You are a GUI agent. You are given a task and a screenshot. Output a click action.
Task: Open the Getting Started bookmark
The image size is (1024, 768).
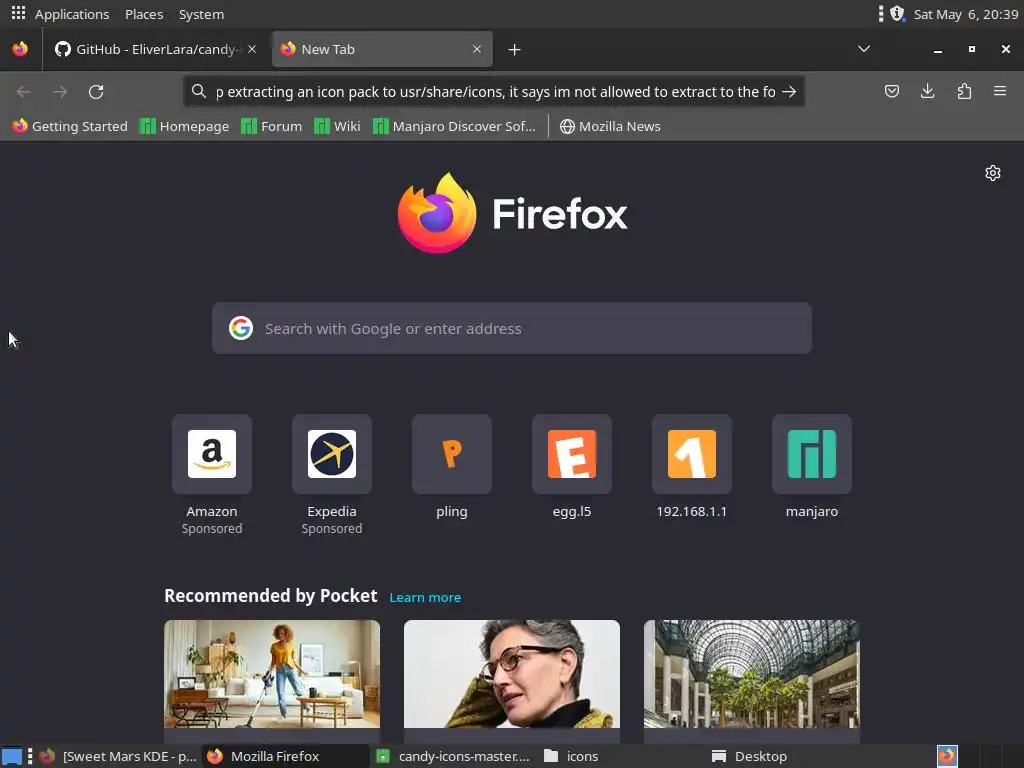[70, 126]
